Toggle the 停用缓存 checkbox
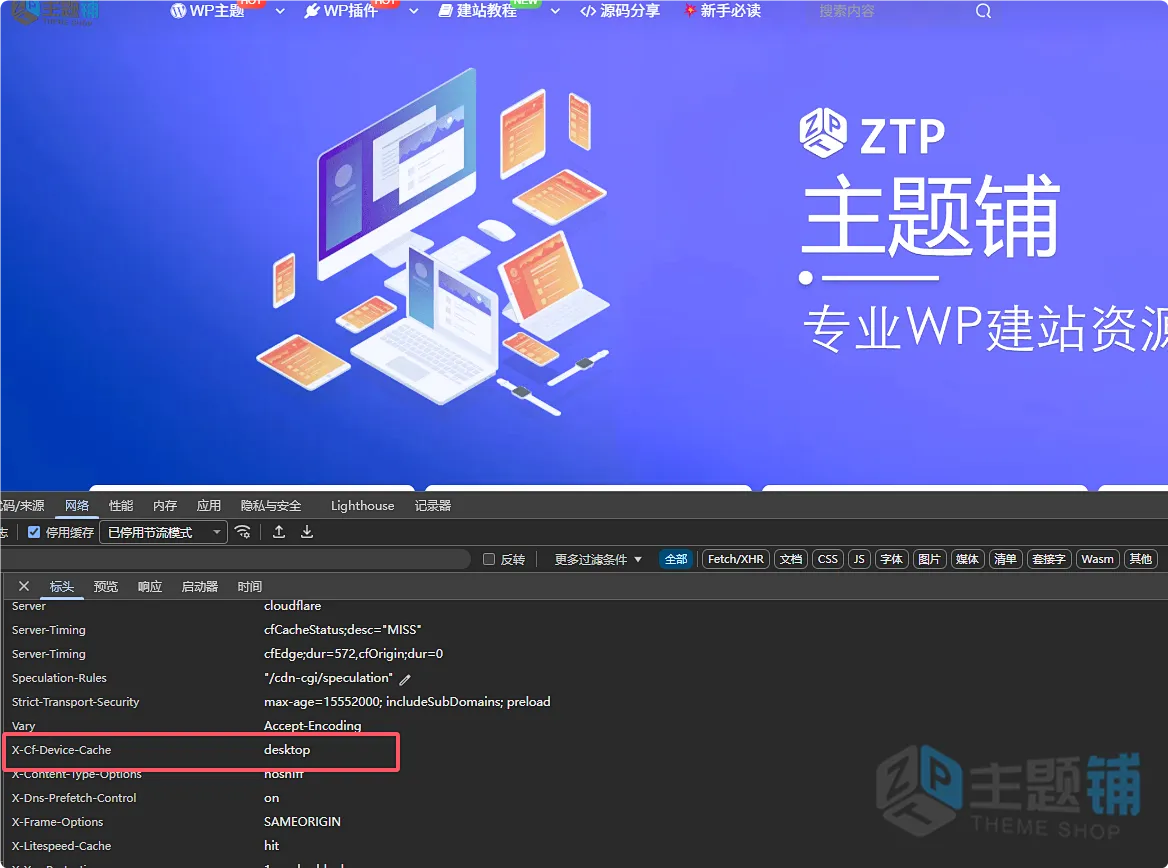Image resolution: width=1168 pixels, height=868 pixels. (34, 532)
